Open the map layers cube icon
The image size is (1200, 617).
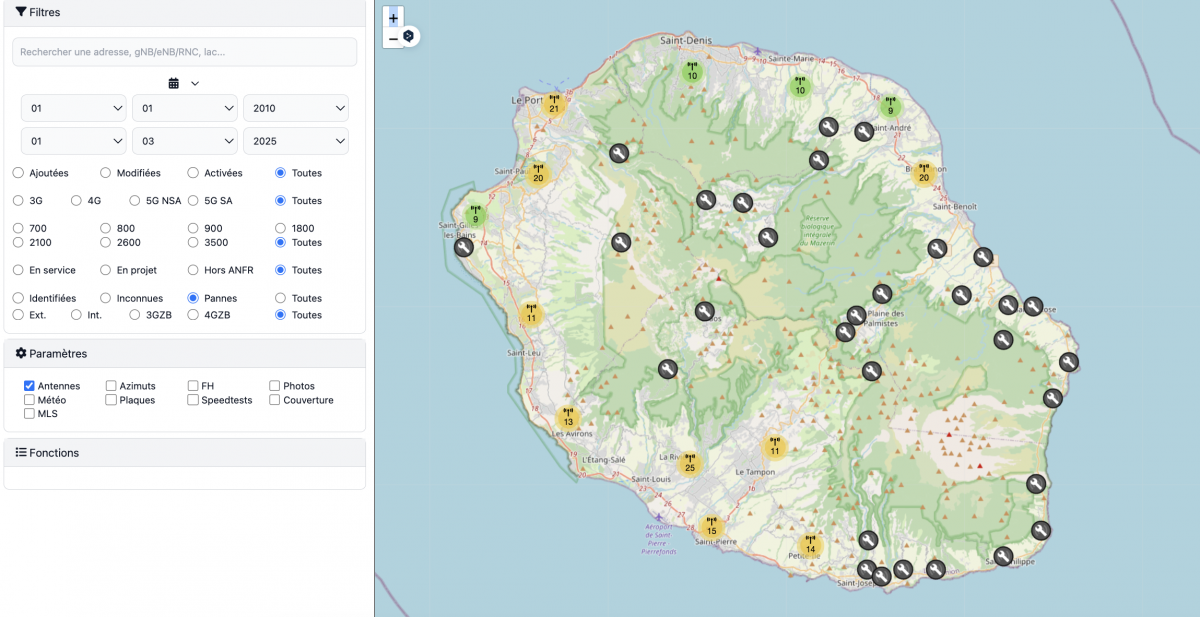409,36
